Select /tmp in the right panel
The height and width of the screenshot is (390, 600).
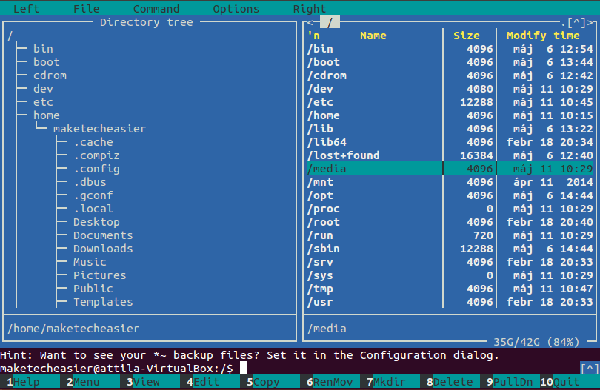click(450, 289)
